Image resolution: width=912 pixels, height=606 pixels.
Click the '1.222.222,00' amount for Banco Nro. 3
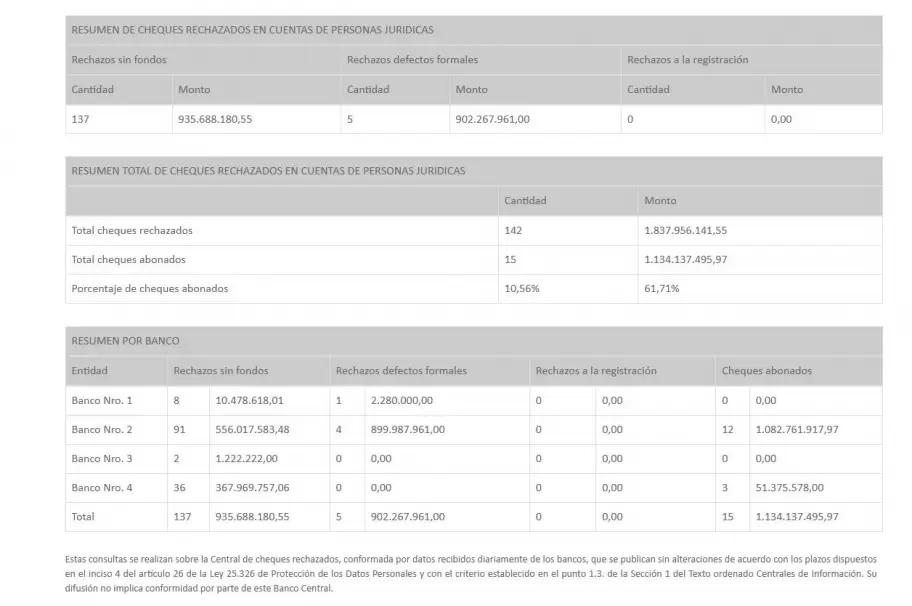247,458
